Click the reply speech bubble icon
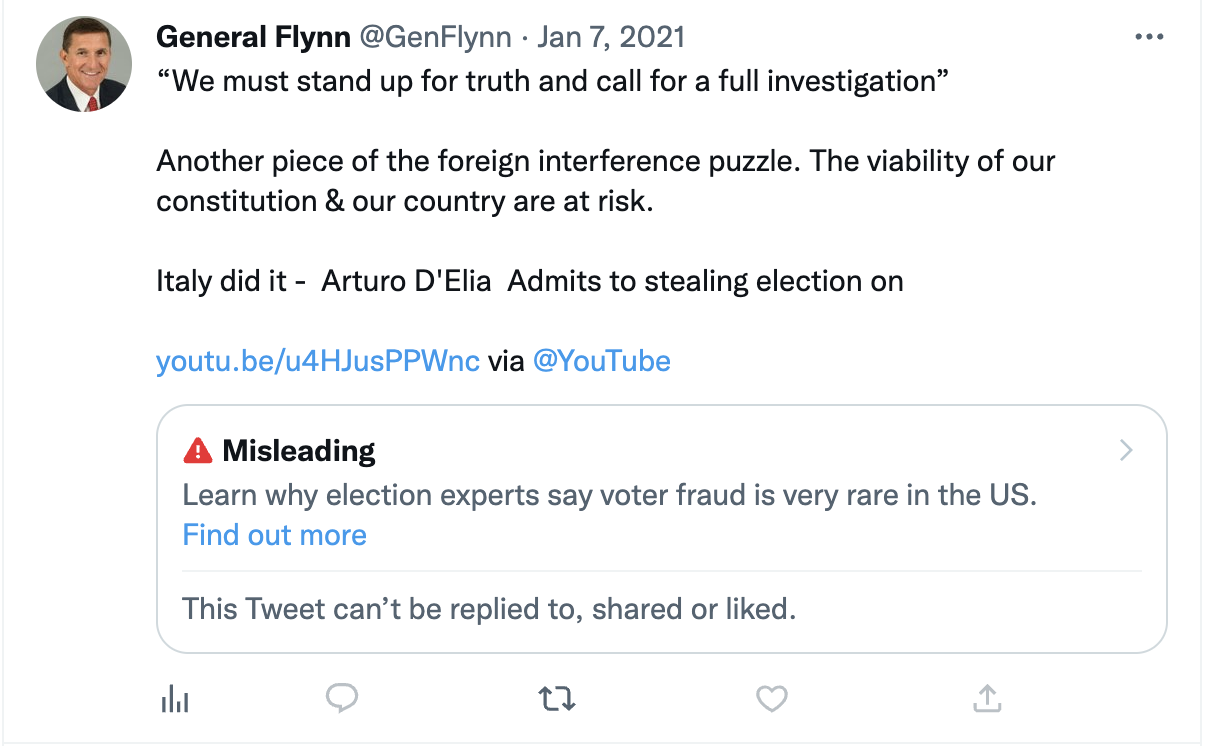Screen dimensions: 1214x746 click(x=342, y=699)
